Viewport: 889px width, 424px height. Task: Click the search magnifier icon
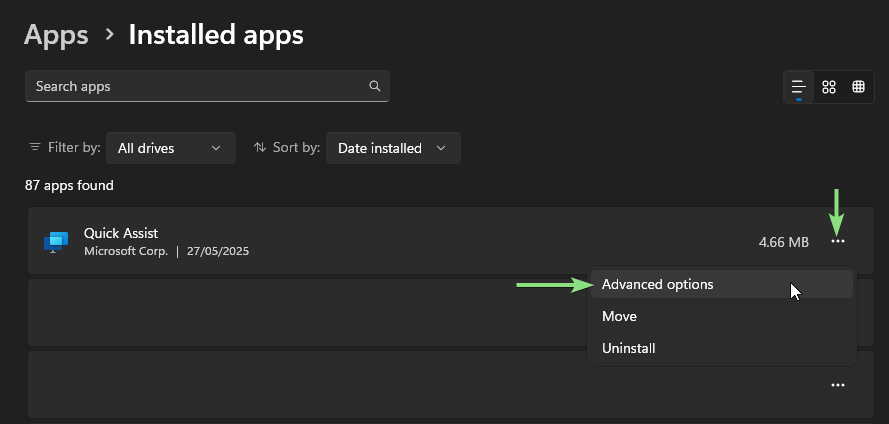(374, 86)
